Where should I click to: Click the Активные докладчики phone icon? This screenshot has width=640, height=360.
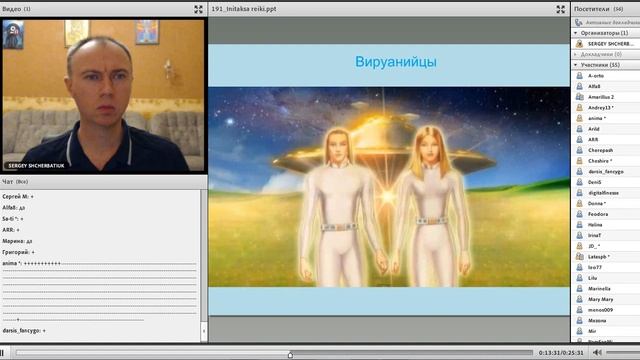(578, 22)
